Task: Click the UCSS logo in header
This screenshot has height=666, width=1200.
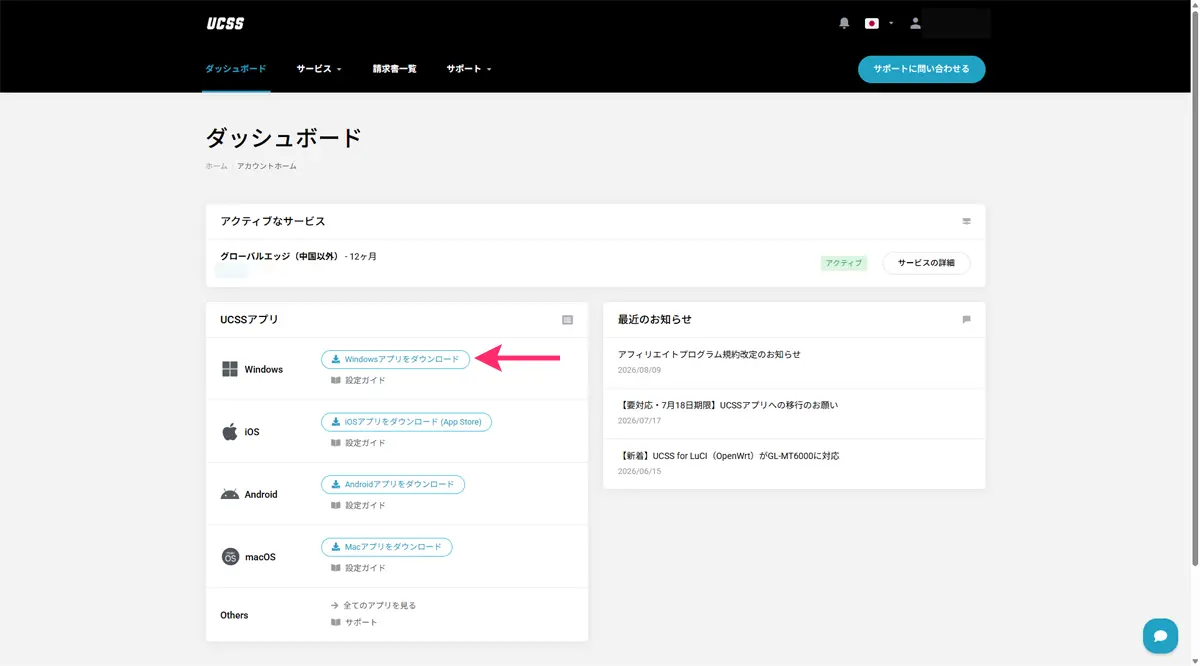Action: tap(225, 23)
